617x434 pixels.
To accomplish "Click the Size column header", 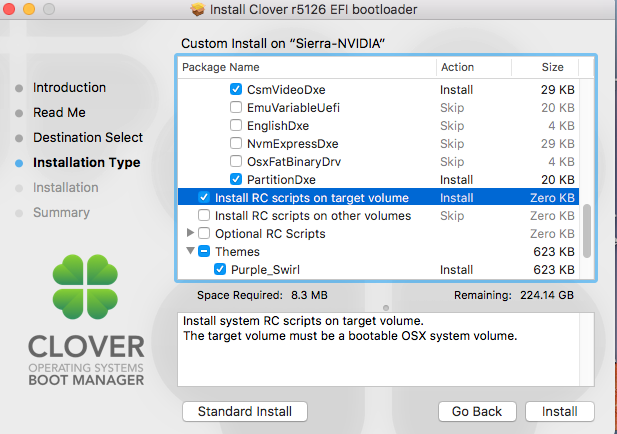I will tap(545, 67).
